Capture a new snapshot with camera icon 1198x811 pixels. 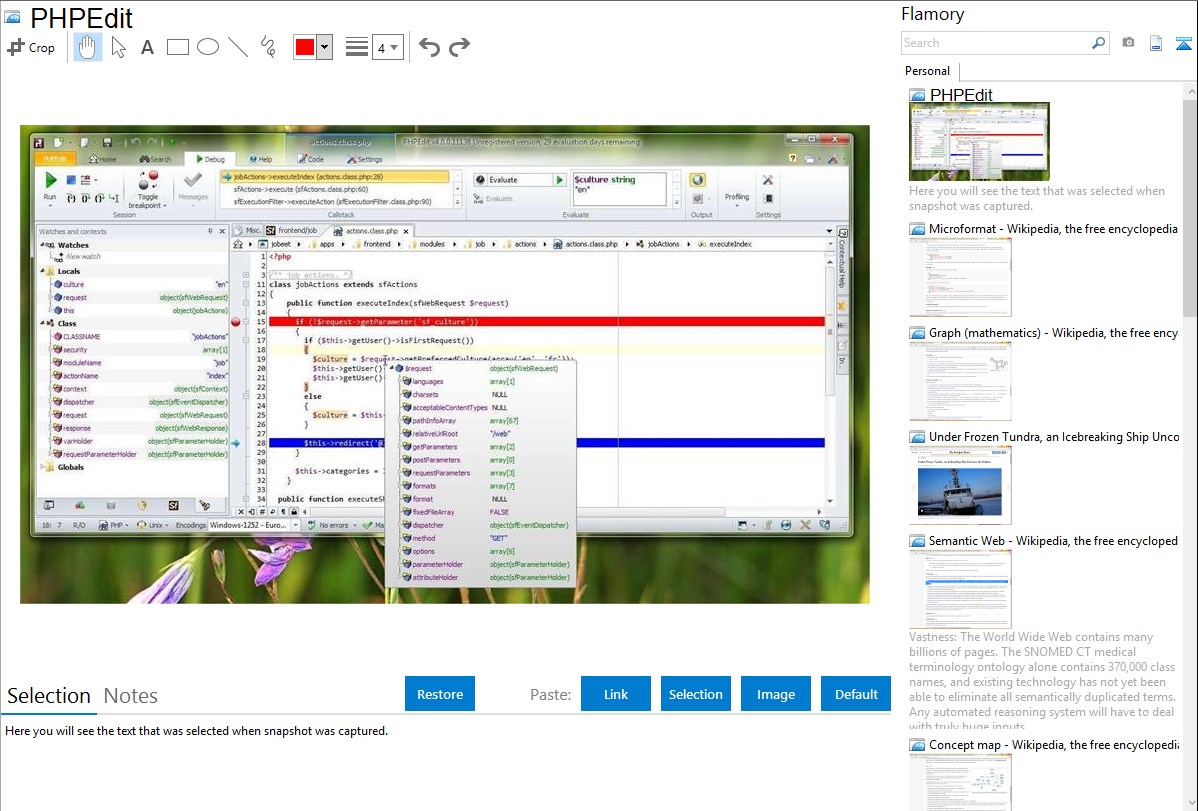tap(1128, 43)
